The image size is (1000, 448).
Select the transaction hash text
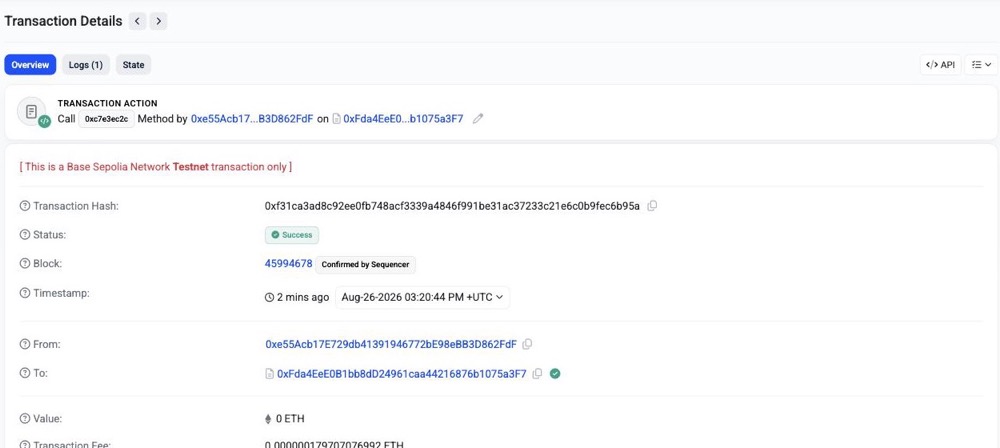coord(452,205)
